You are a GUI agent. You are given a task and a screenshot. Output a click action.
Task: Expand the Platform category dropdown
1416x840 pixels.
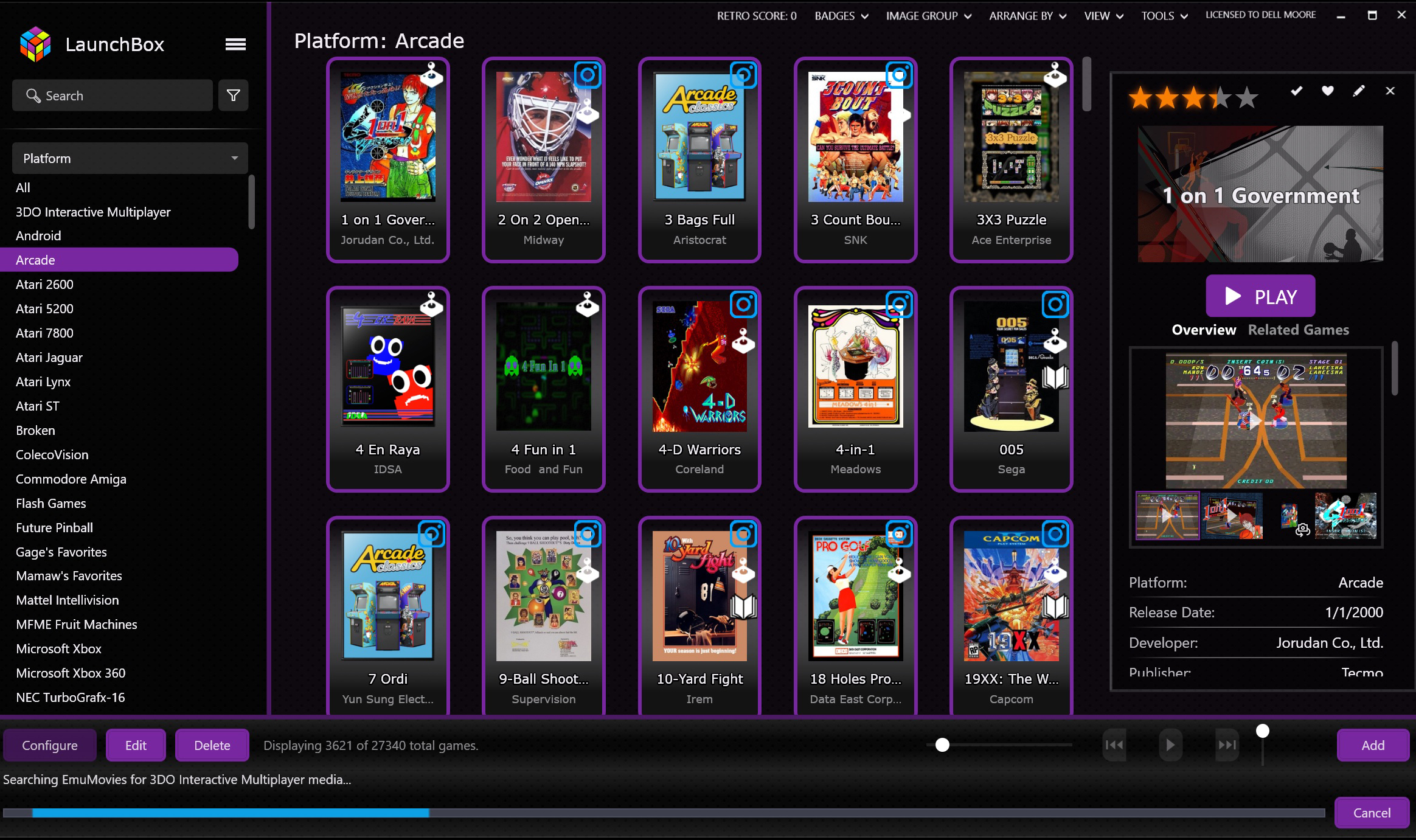click(x=130, y=158)
